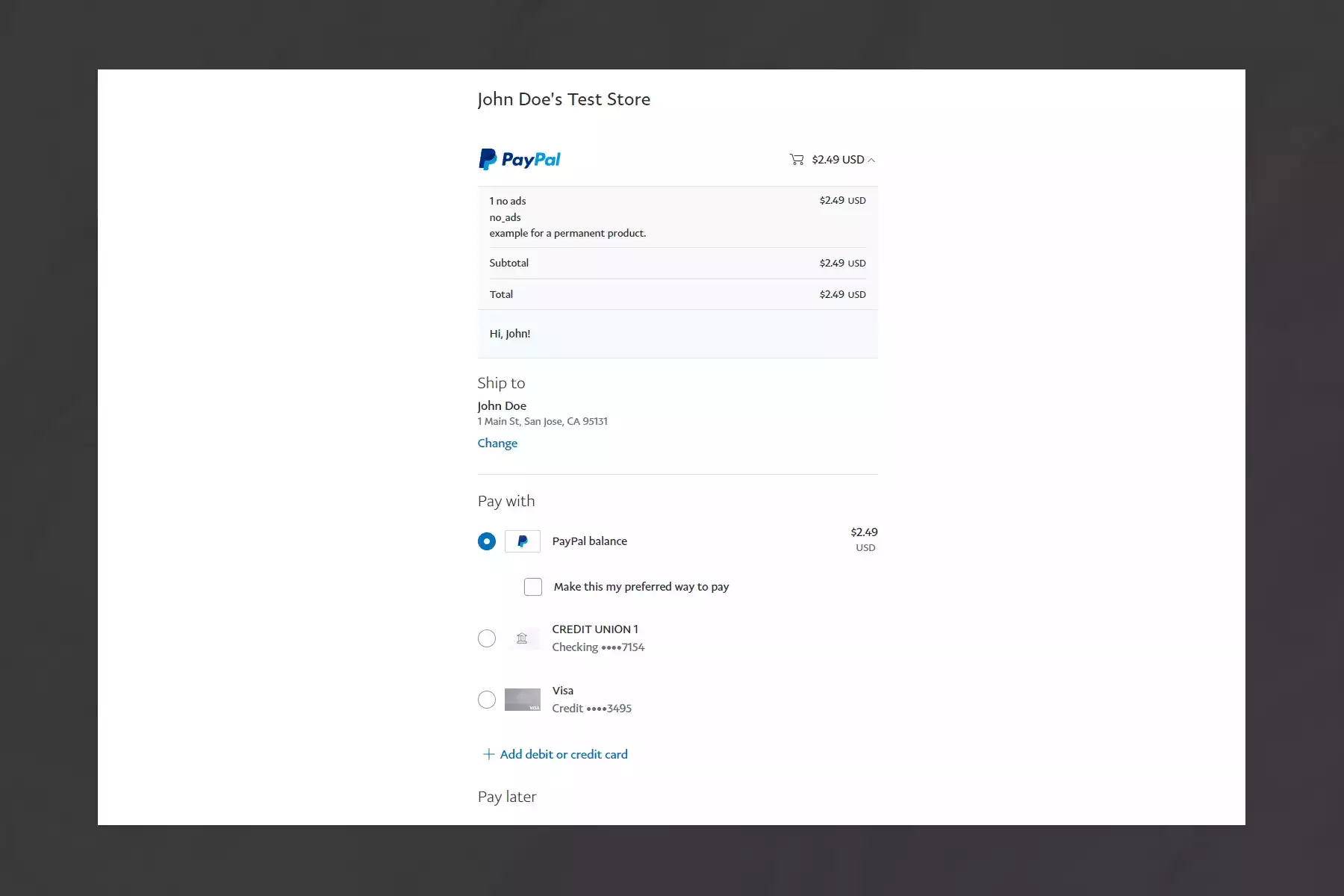This screenshot has height=896, width=1344.
Task: Click the CREDIT UNION 1 label
Action: (595, 629)
